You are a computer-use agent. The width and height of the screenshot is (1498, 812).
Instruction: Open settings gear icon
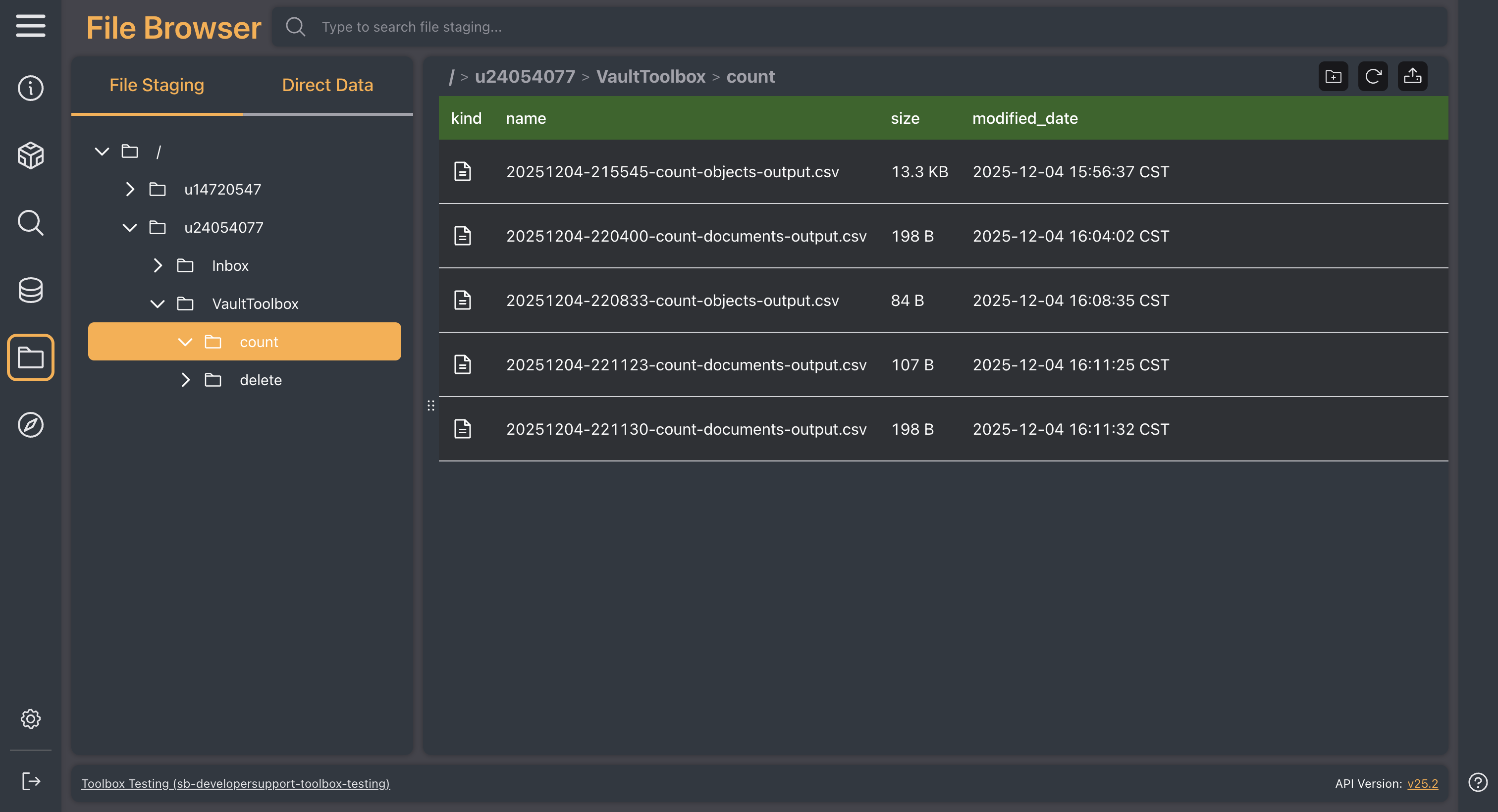click(30, 719)
